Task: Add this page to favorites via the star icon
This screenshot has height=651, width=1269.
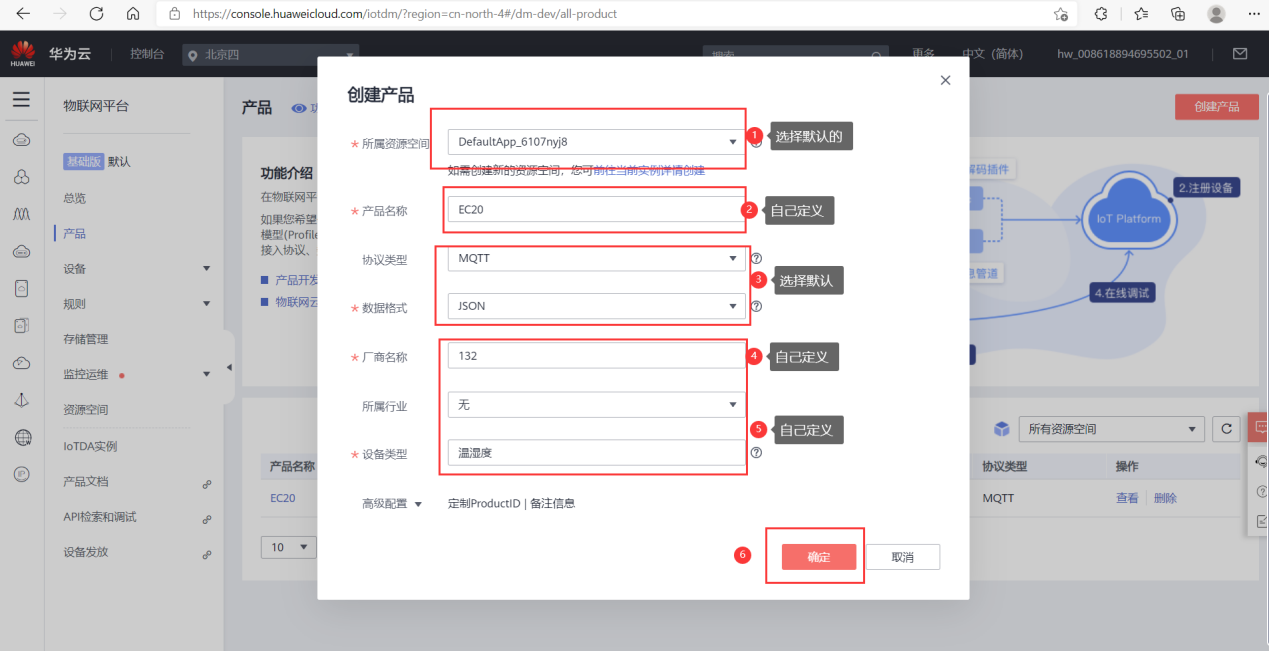Action: point(1060,14)
